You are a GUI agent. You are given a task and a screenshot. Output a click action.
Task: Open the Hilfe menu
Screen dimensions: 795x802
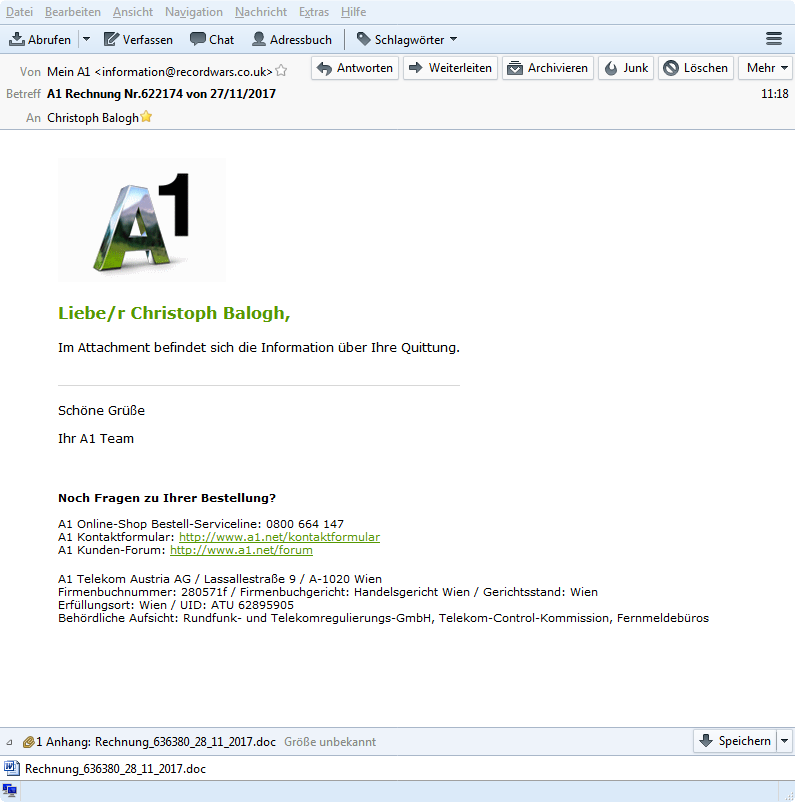point(354,12)
